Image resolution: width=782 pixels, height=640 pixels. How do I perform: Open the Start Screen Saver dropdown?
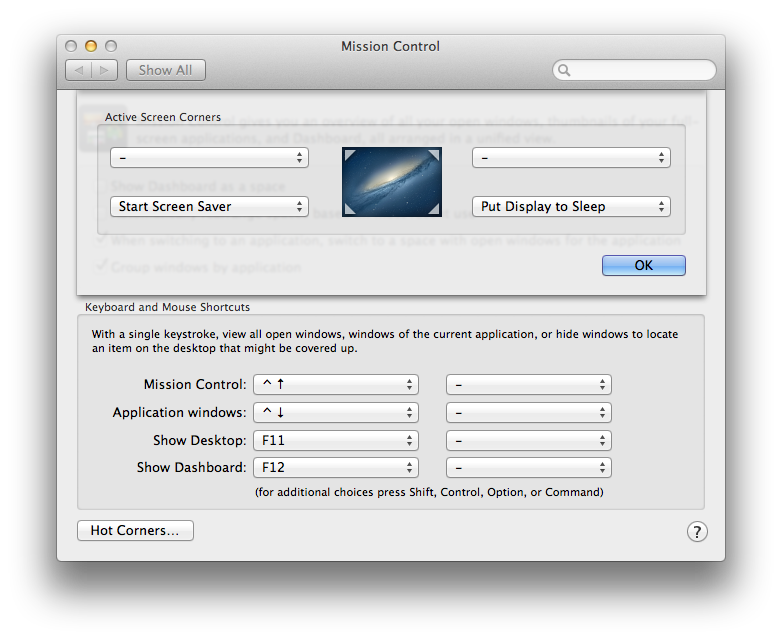[x=209, y=207]
